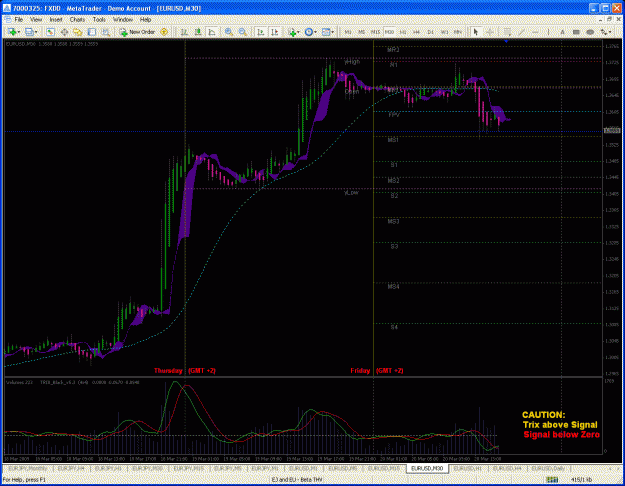Select the ellipse shape tool

pos(590,32)
